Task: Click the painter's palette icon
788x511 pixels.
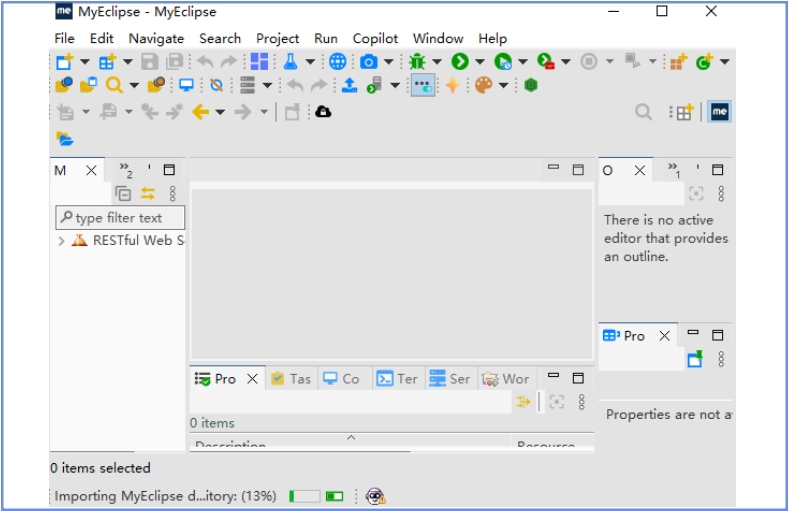Action: point(483,86)
